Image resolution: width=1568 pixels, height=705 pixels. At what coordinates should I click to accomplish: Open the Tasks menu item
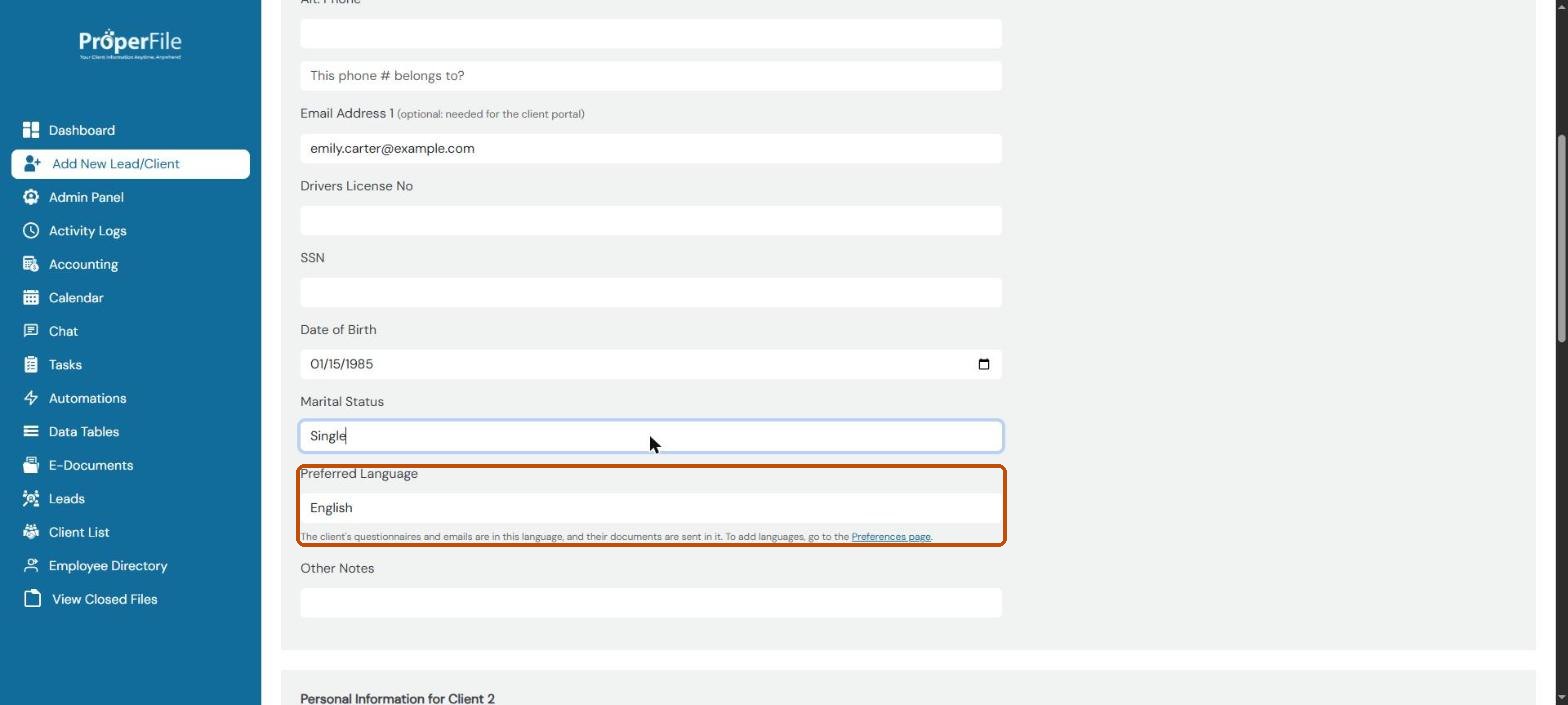tap(66, 365)
